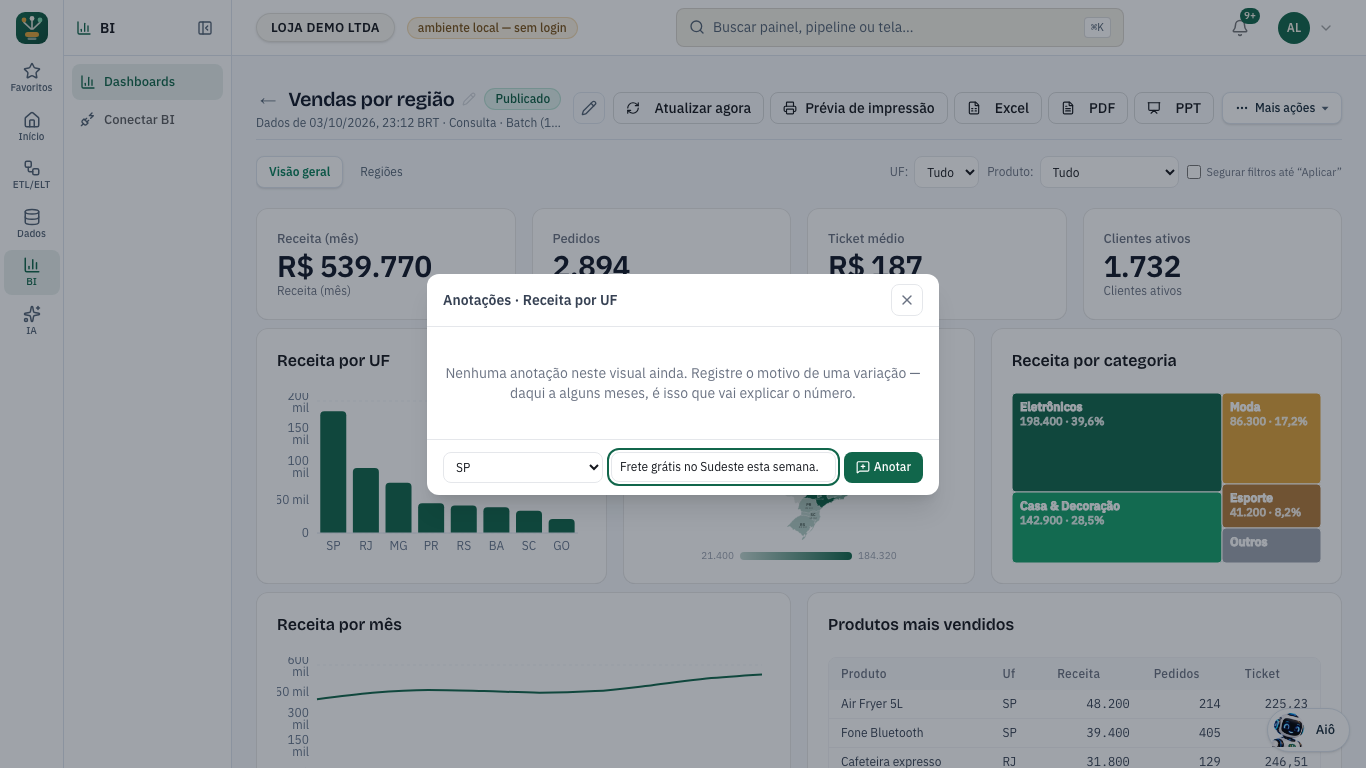Open Prévia de impressão

(x=858, y=108)
